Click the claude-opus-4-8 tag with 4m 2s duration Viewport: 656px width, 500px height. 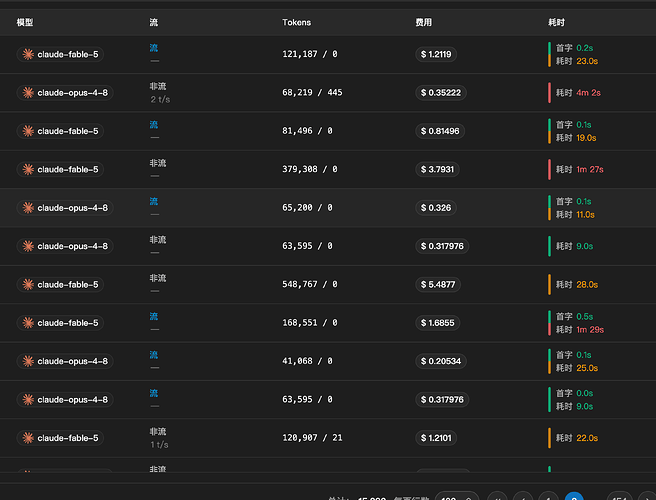coord(65,92)
